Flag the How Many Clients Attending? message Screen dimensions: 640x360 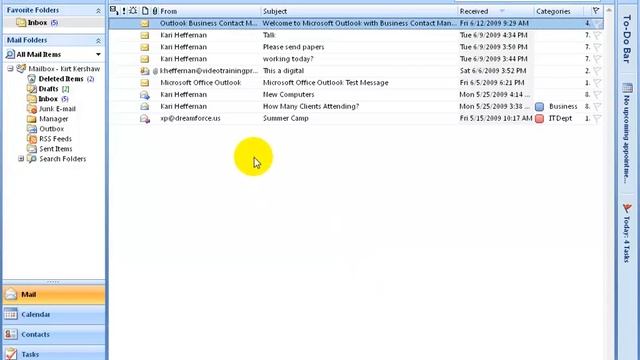coord(597,107)
